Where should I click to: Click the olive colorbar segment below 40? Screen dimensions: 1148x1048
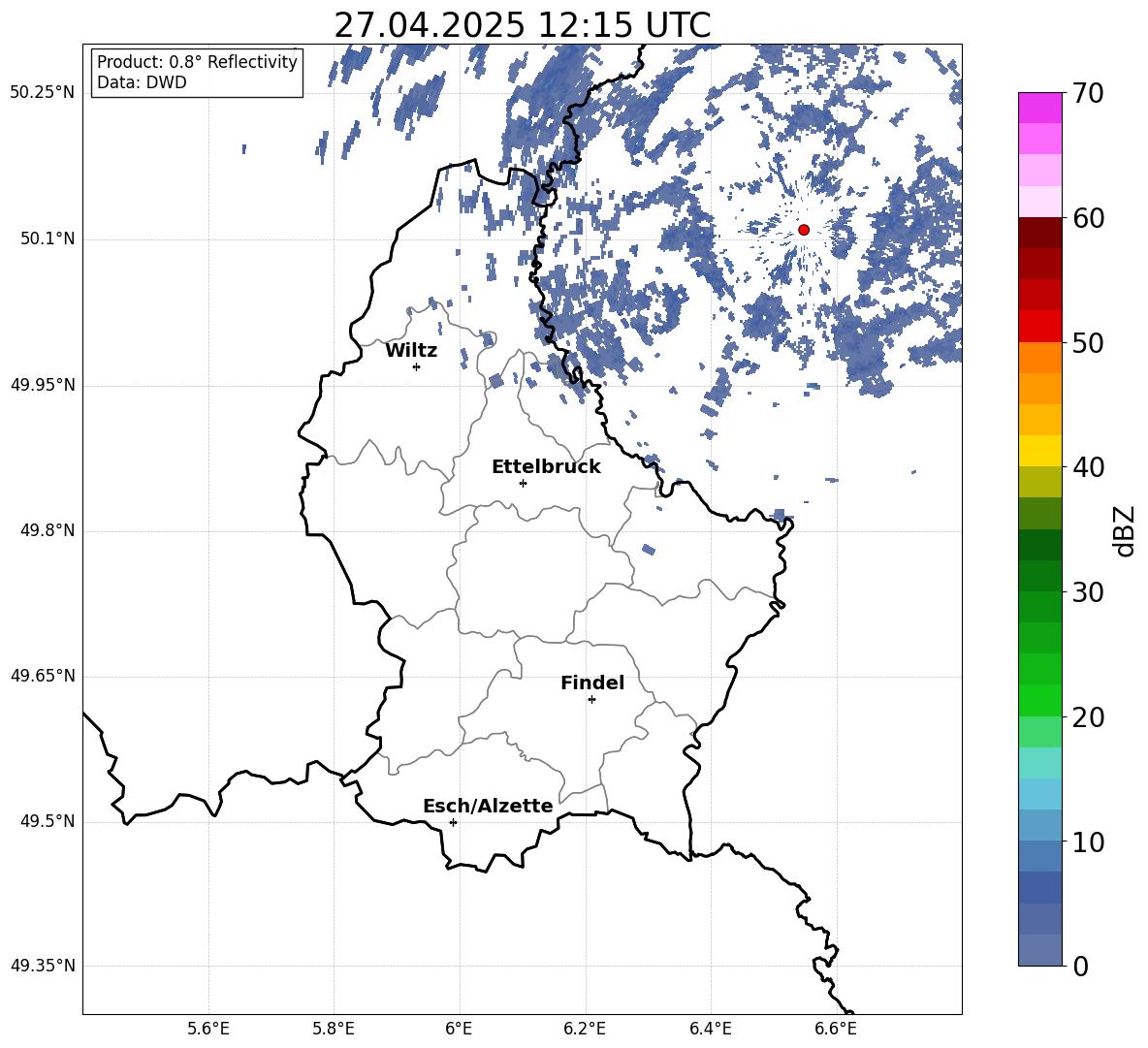1039,482
